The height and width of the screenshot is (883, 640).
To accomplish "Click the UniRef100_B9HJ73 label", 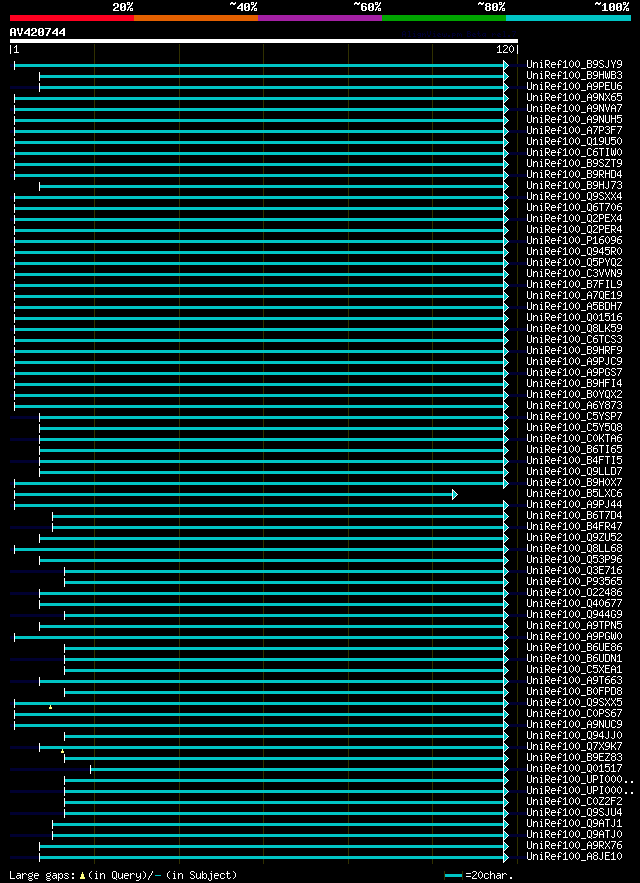I will [x=575, y=186].
